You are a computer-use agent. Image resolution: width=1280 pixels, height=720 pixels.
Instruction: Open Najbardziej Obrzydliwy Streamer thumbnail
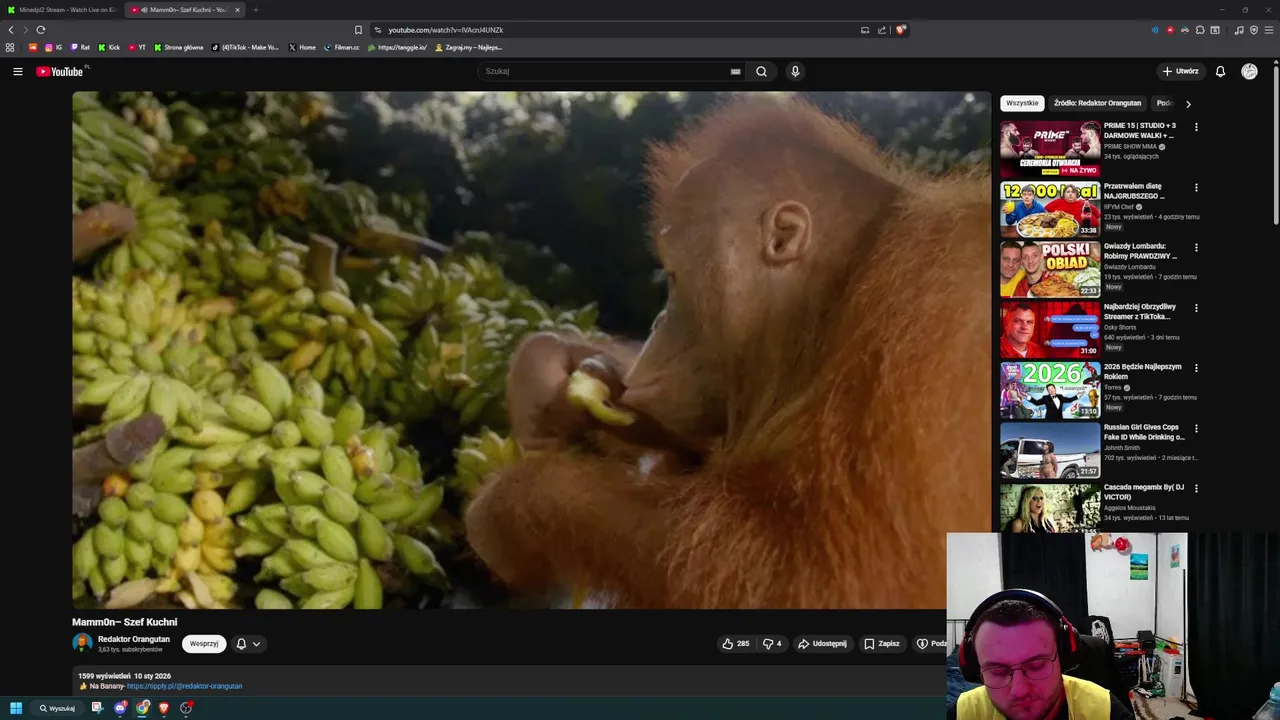click(x=1050, y=330)
